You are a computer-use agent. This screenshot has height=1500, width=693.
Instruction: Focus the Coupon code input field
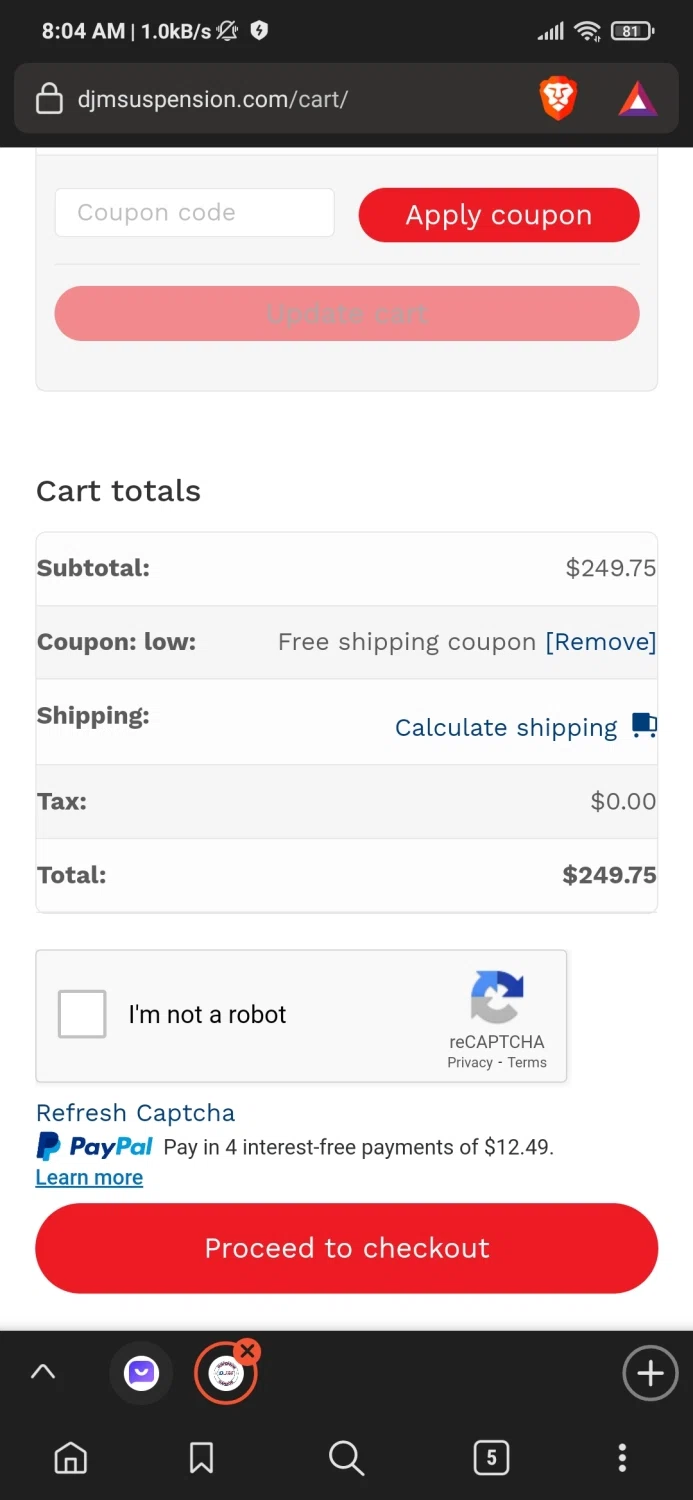coord(194,213)
